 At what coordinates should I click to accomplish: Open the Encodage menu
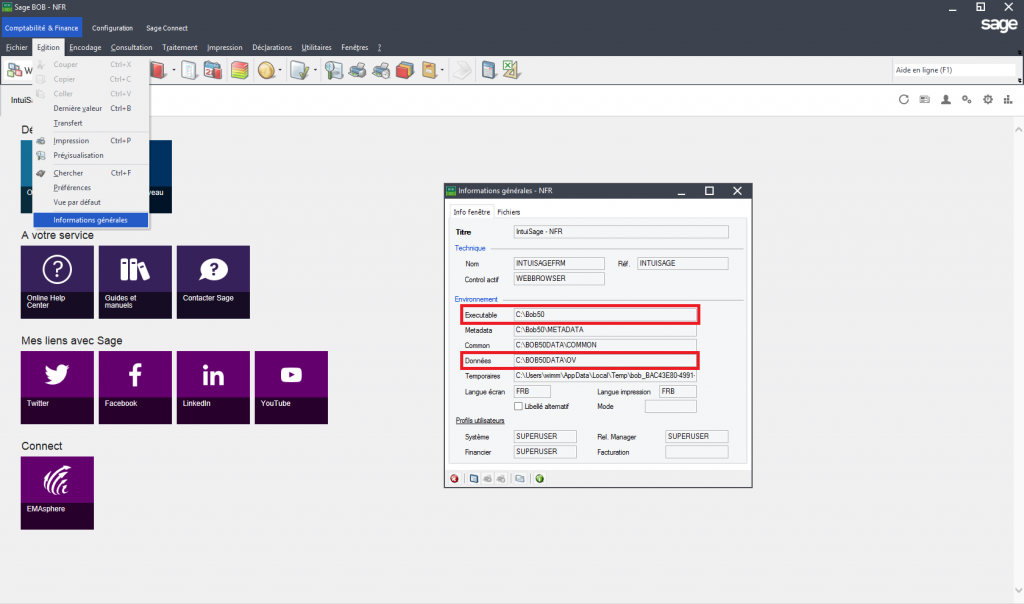85,47
